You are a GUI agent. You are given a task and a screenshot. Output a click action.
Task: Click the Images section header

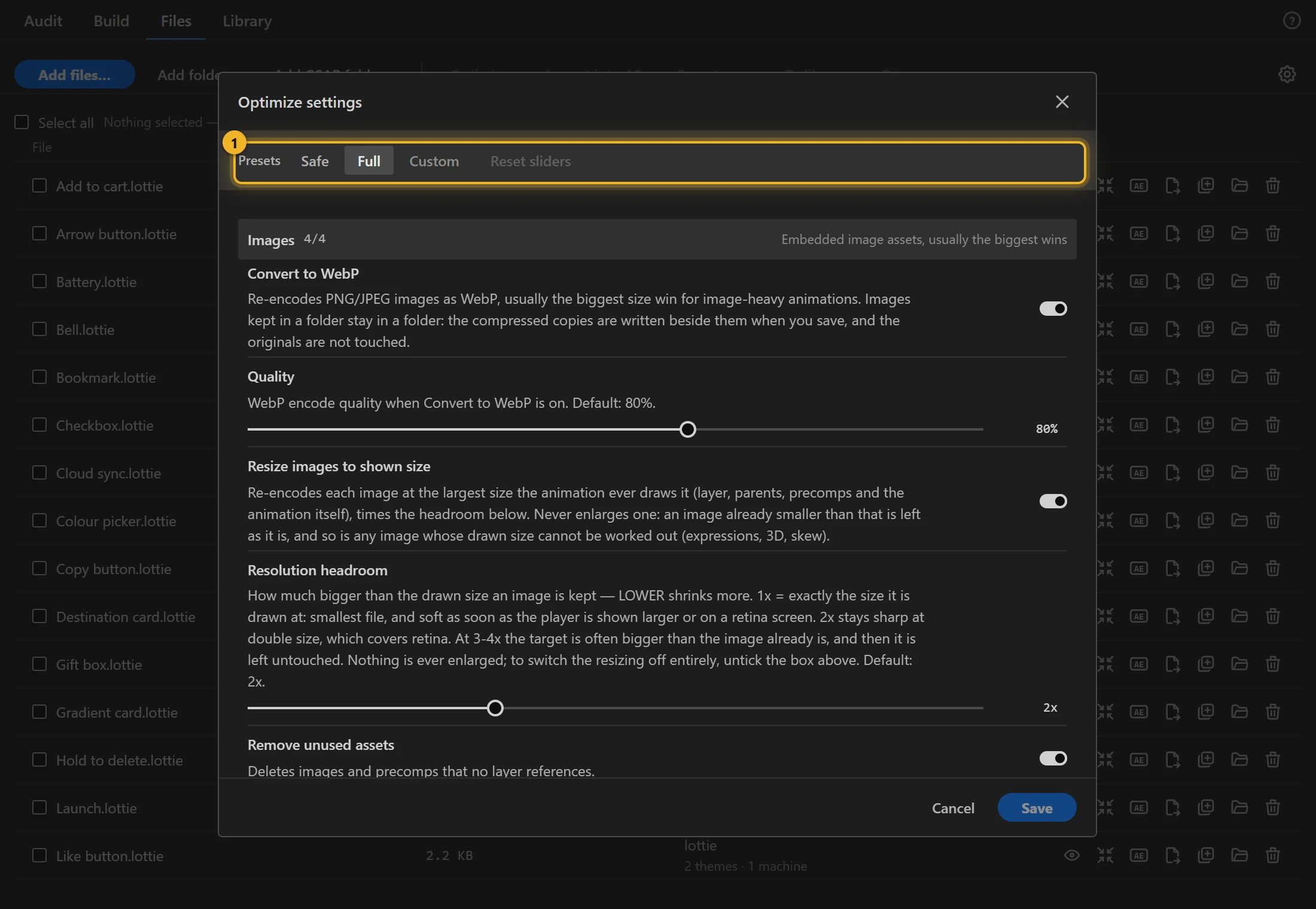[657, 239]
